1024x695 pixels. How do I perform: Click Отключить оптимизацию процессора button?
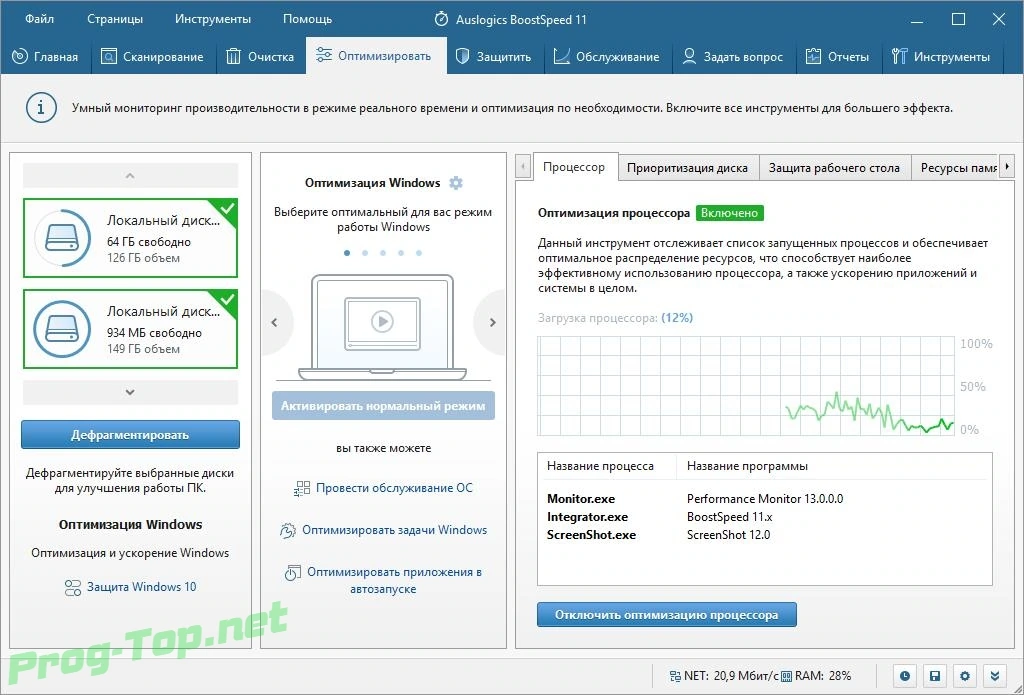pyautogui.click(x=667, y=615)
